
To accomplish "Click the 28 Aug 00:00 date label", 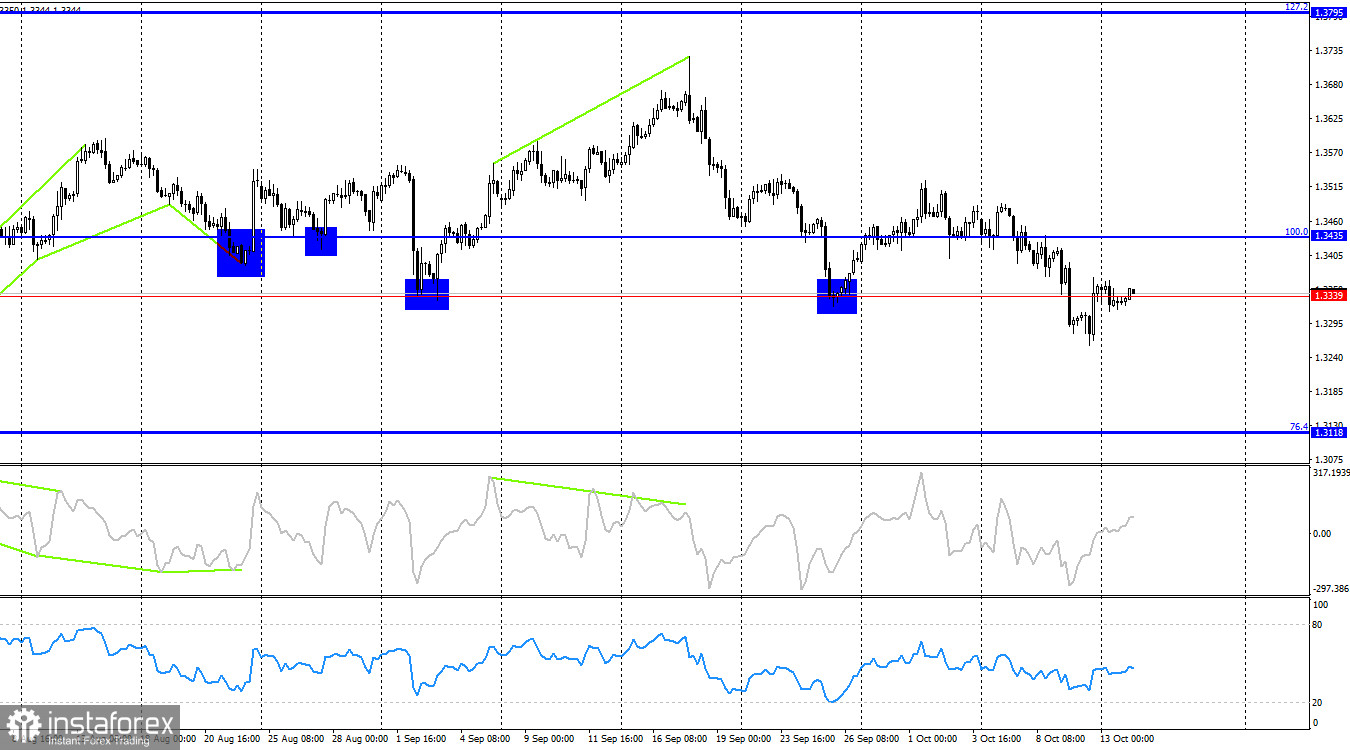I will [361, 740].
